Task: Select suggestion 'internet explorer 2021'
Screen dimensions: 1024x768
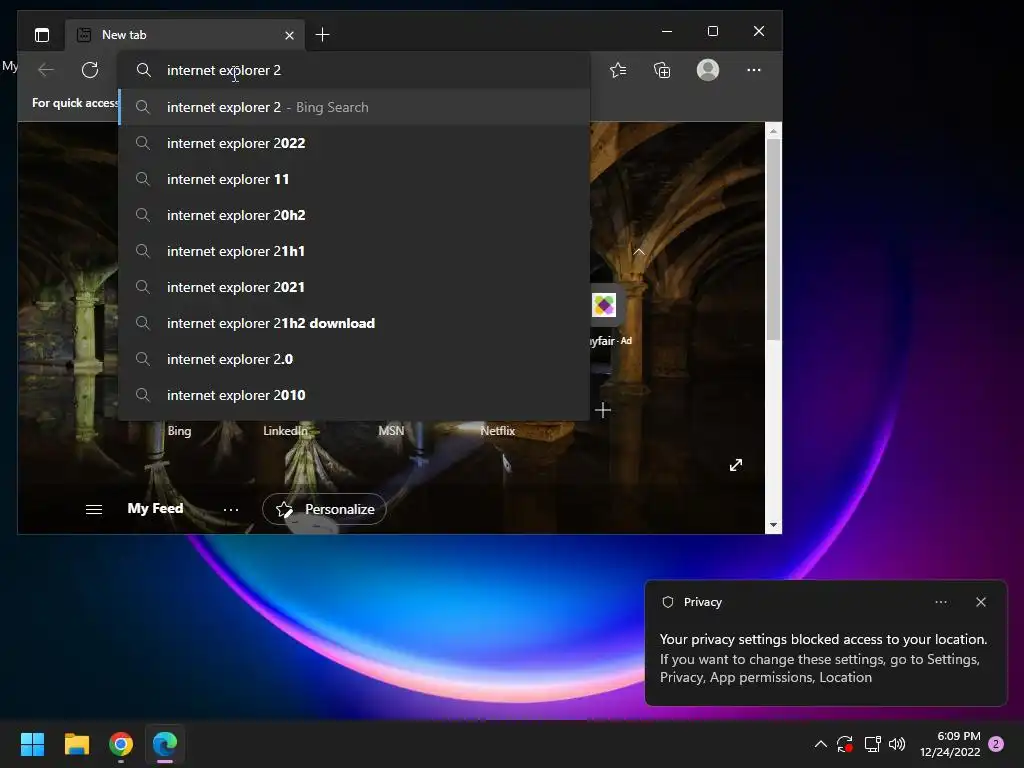Action: pos(354,287)
